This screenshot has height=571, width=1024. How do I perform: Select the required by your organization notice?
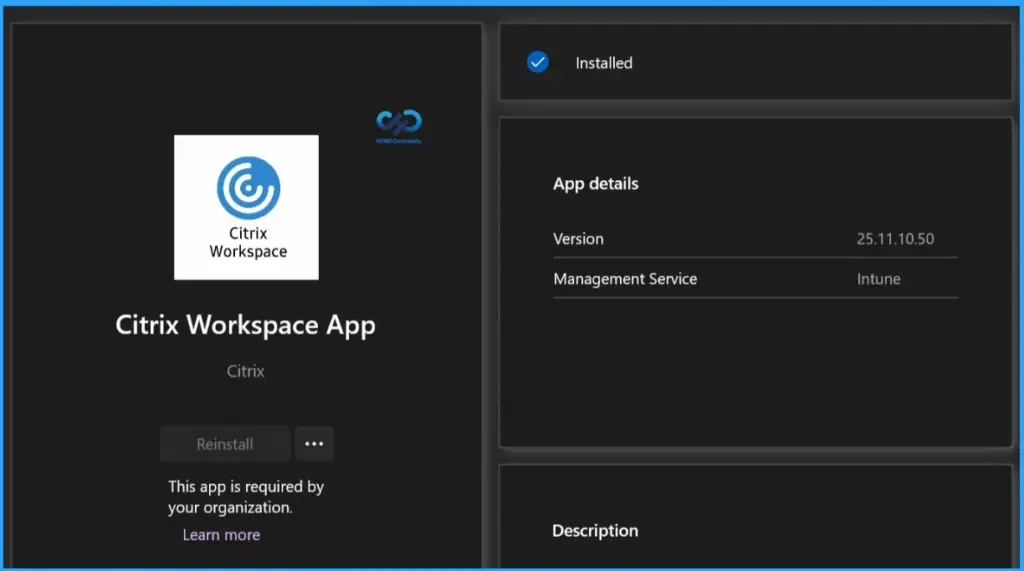246,497
